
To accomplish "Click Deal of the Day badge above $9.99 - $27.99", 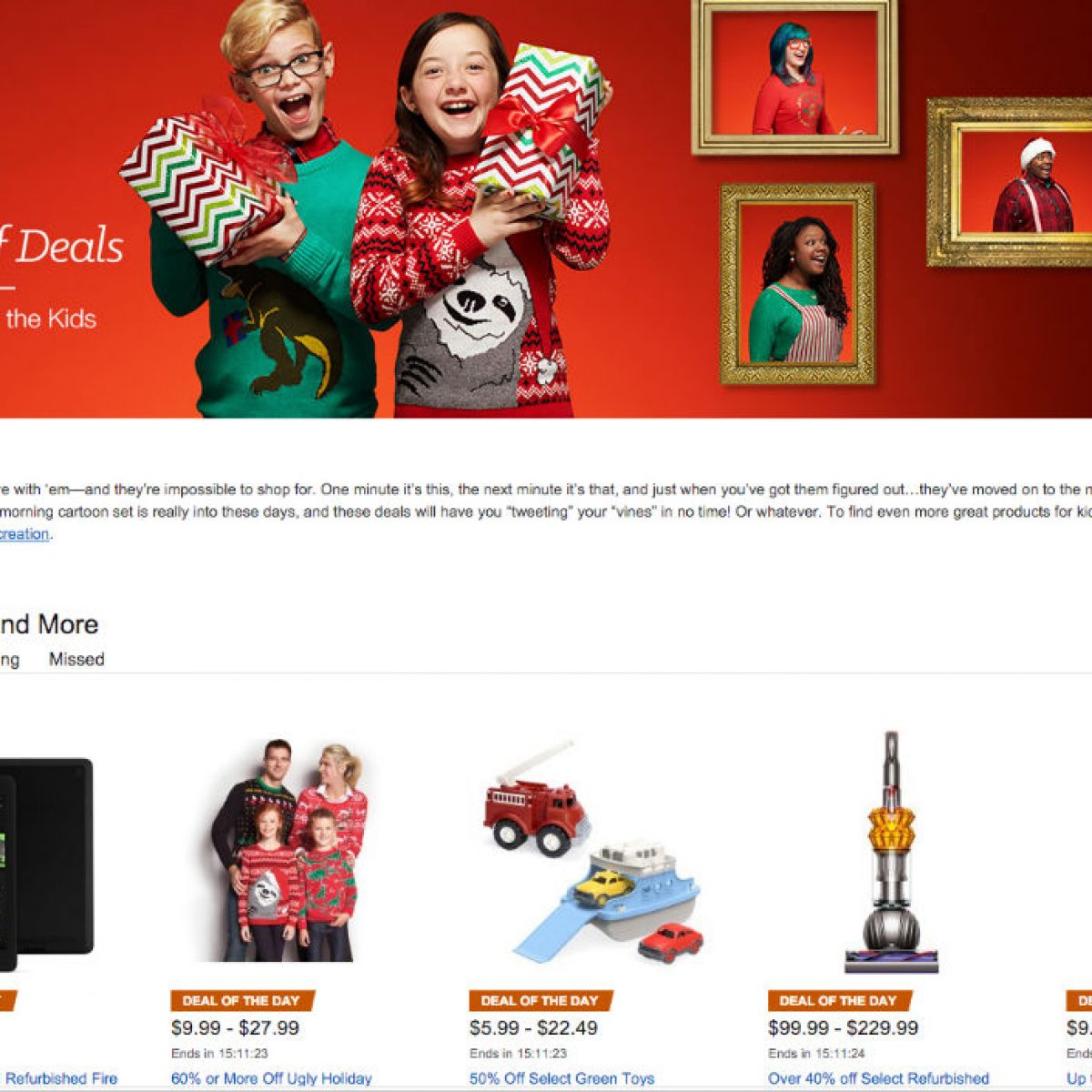I will tap(242, 1001).
